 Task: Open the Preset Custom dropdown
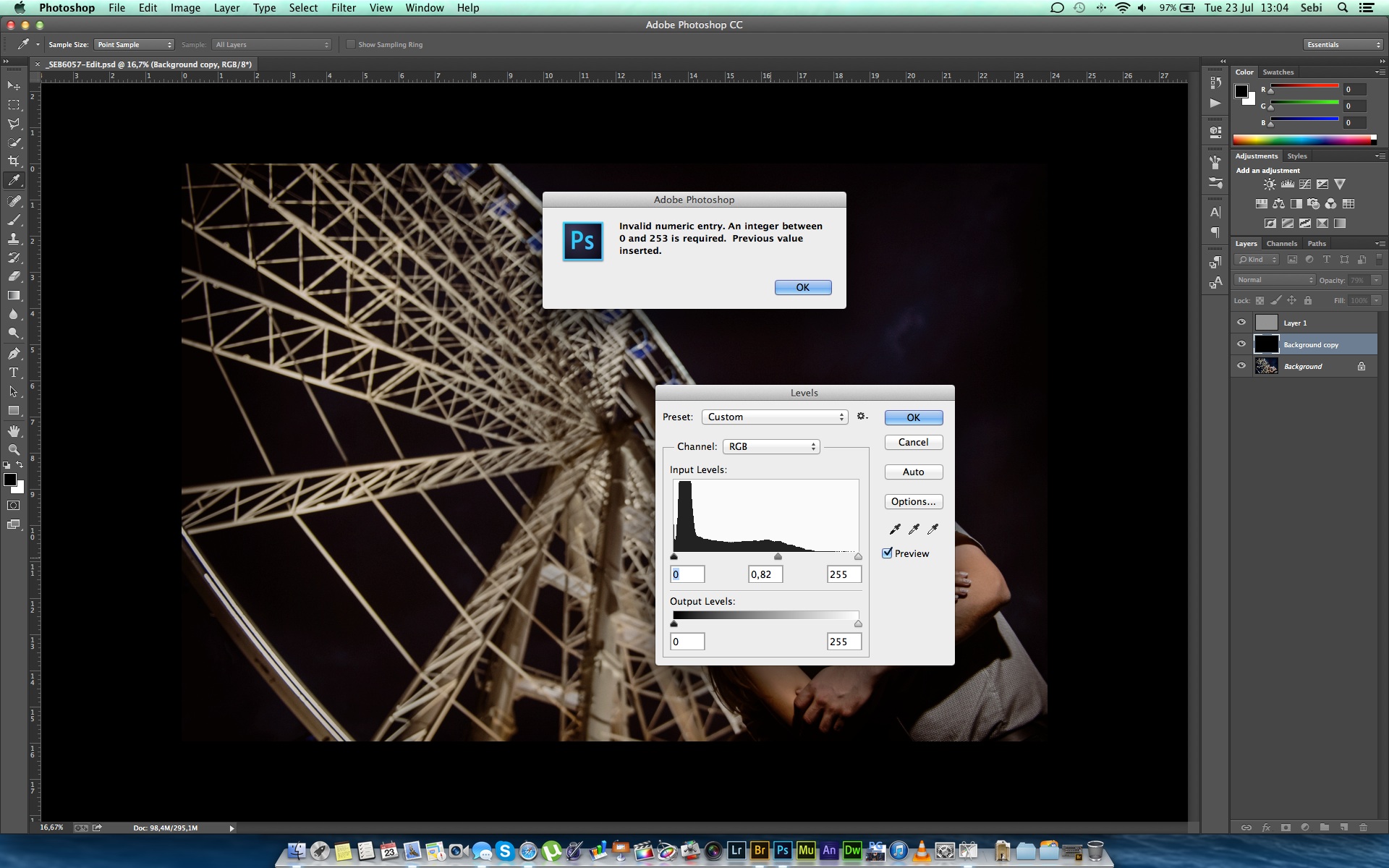pos(775,417)
